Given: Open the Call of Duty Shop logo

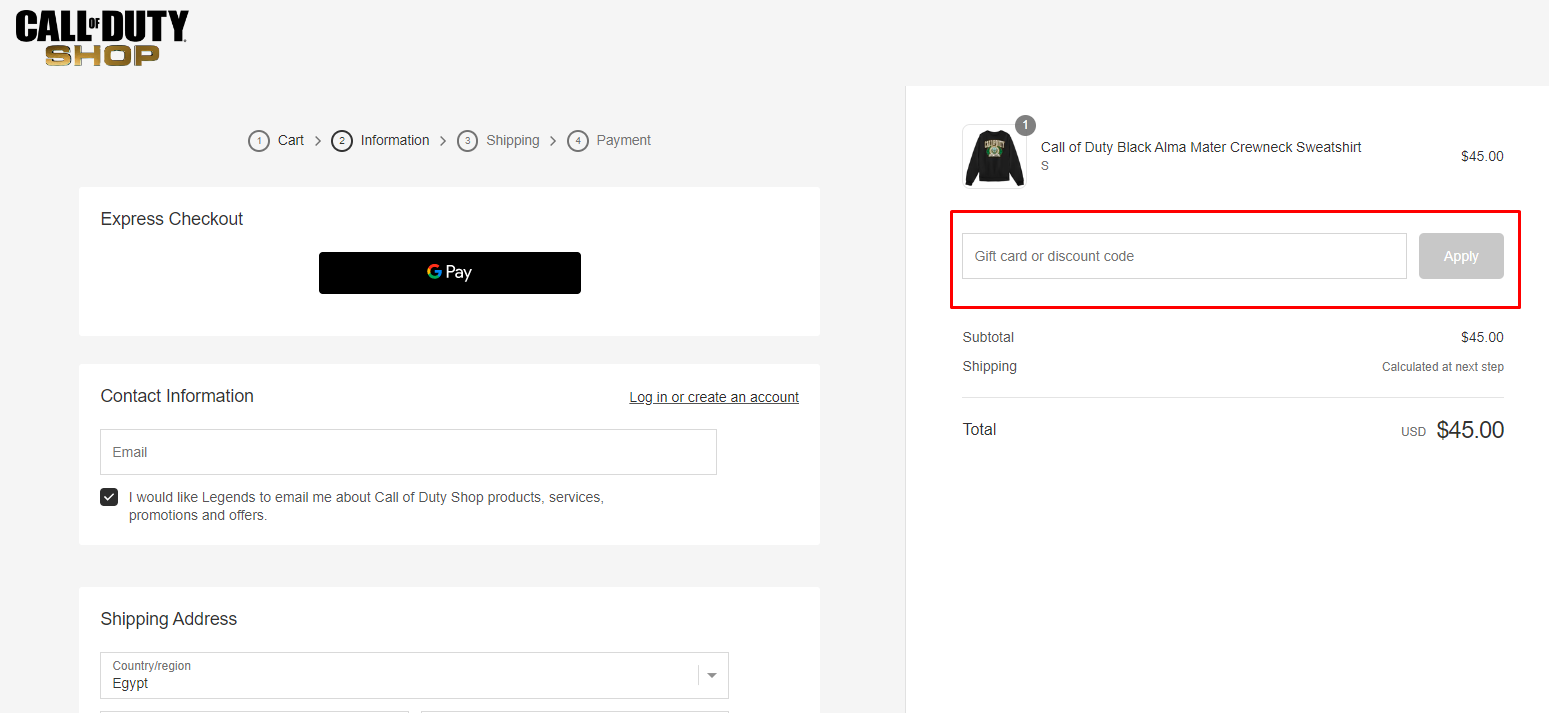Looking at the screenshot, I should pyautogui.click(x=102, y=39).
